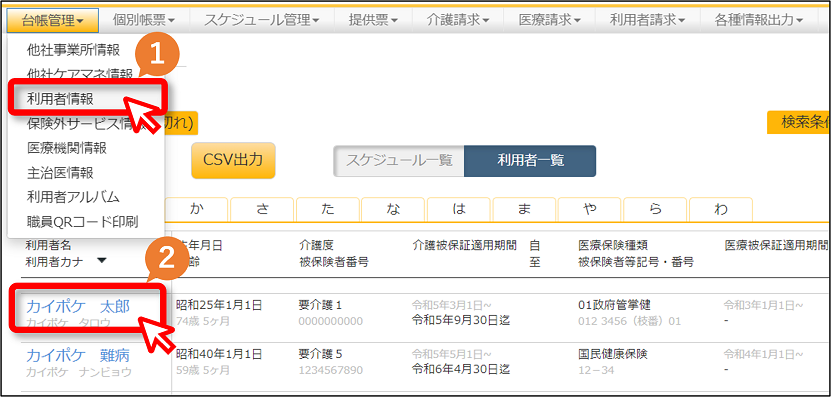This screenshot has height=397, width=831.
Task: Expand the 提供票 menu
Action: [x=374, y=21]
